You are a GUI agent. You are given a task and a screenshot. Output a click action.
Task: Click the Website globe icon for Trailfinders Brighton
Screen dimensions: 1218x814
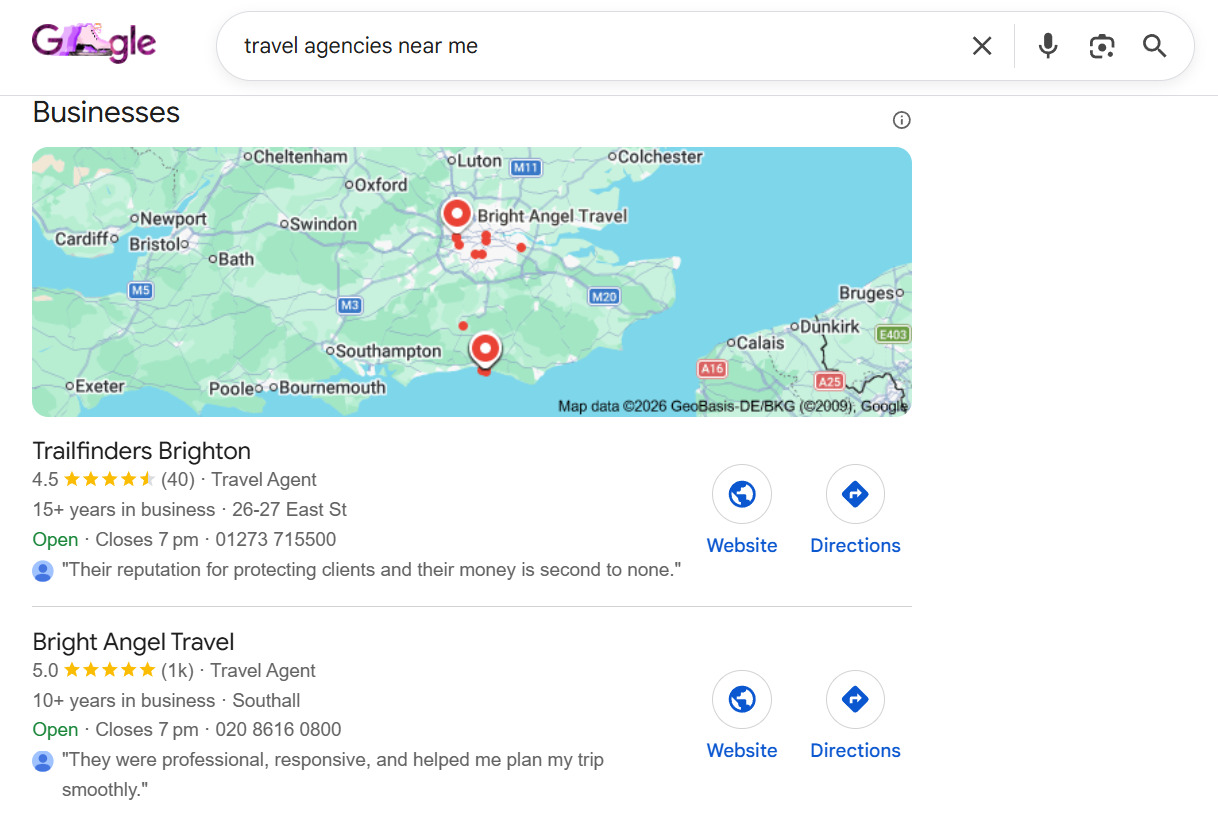click(742, 494)
